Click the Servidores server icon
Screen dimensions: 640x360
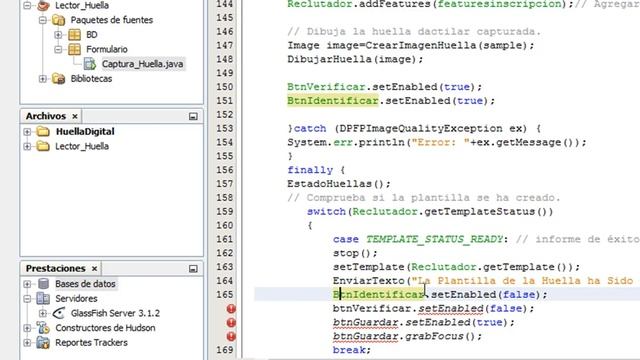43,298
